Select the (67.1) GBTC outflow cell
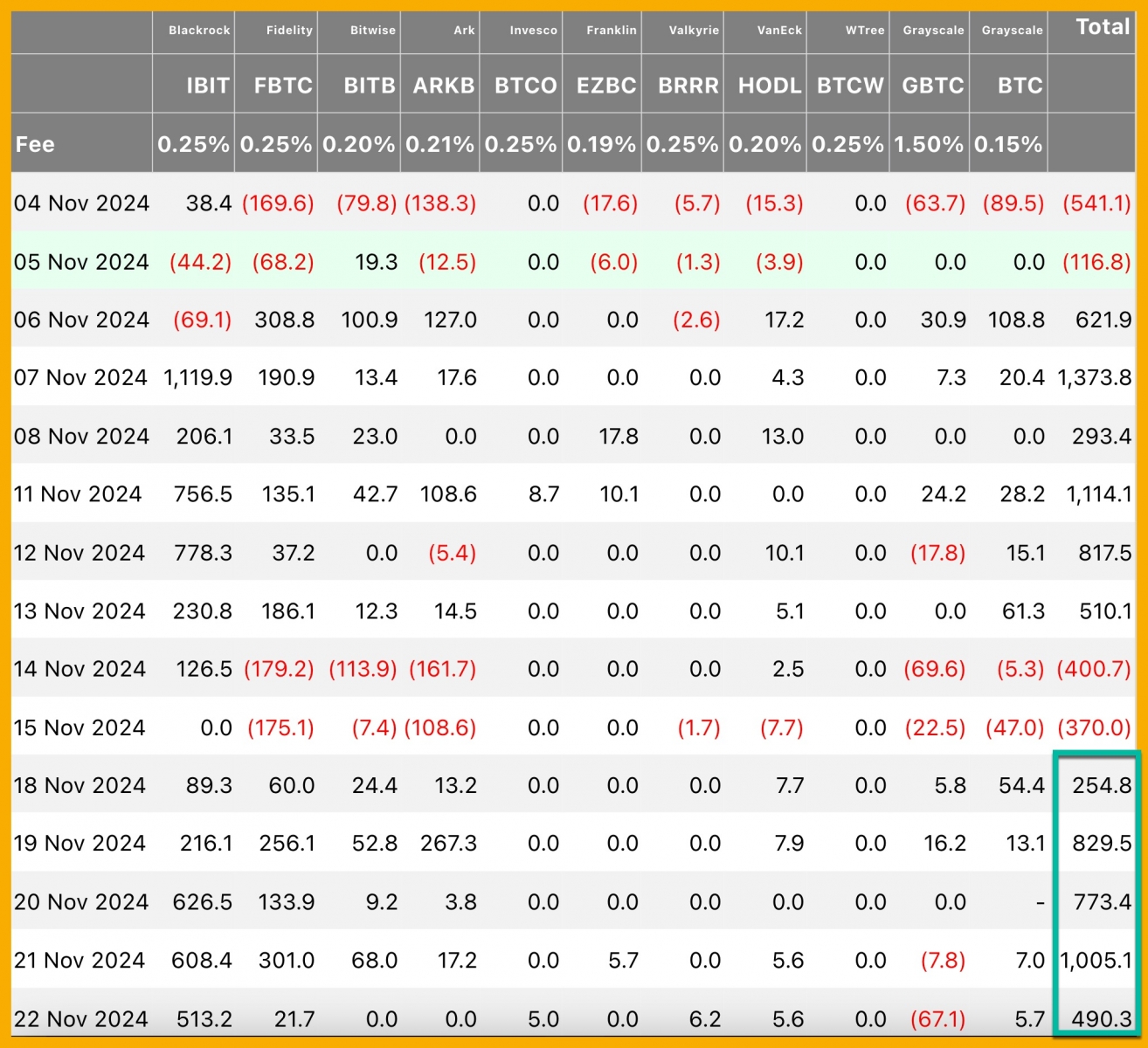The width and height of the screenshot is (1148, 1048). tap(938, 1019)
